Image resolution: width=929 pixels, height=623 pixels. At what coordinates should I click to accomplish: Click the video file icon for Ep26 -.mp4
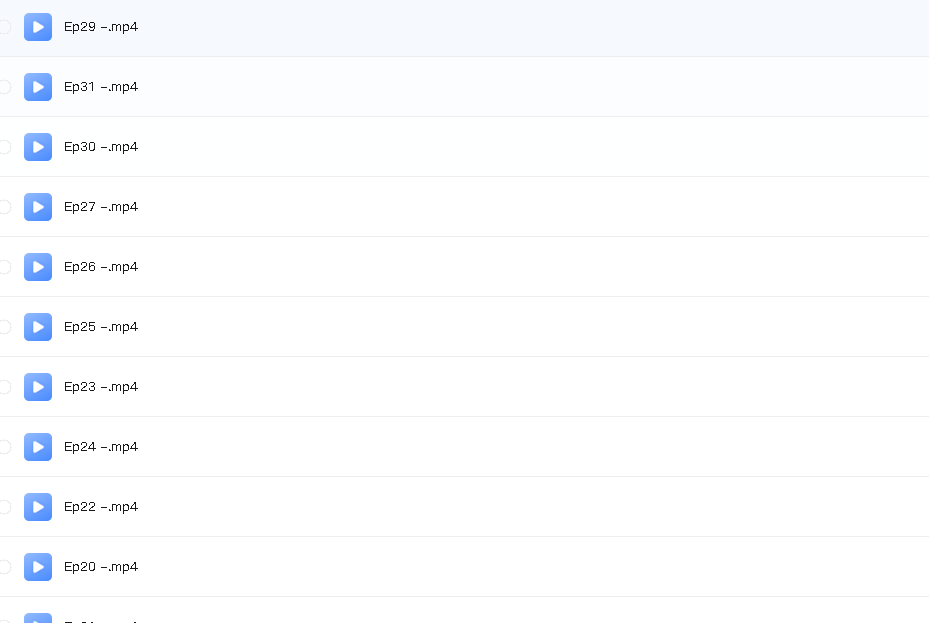point(38,267)
